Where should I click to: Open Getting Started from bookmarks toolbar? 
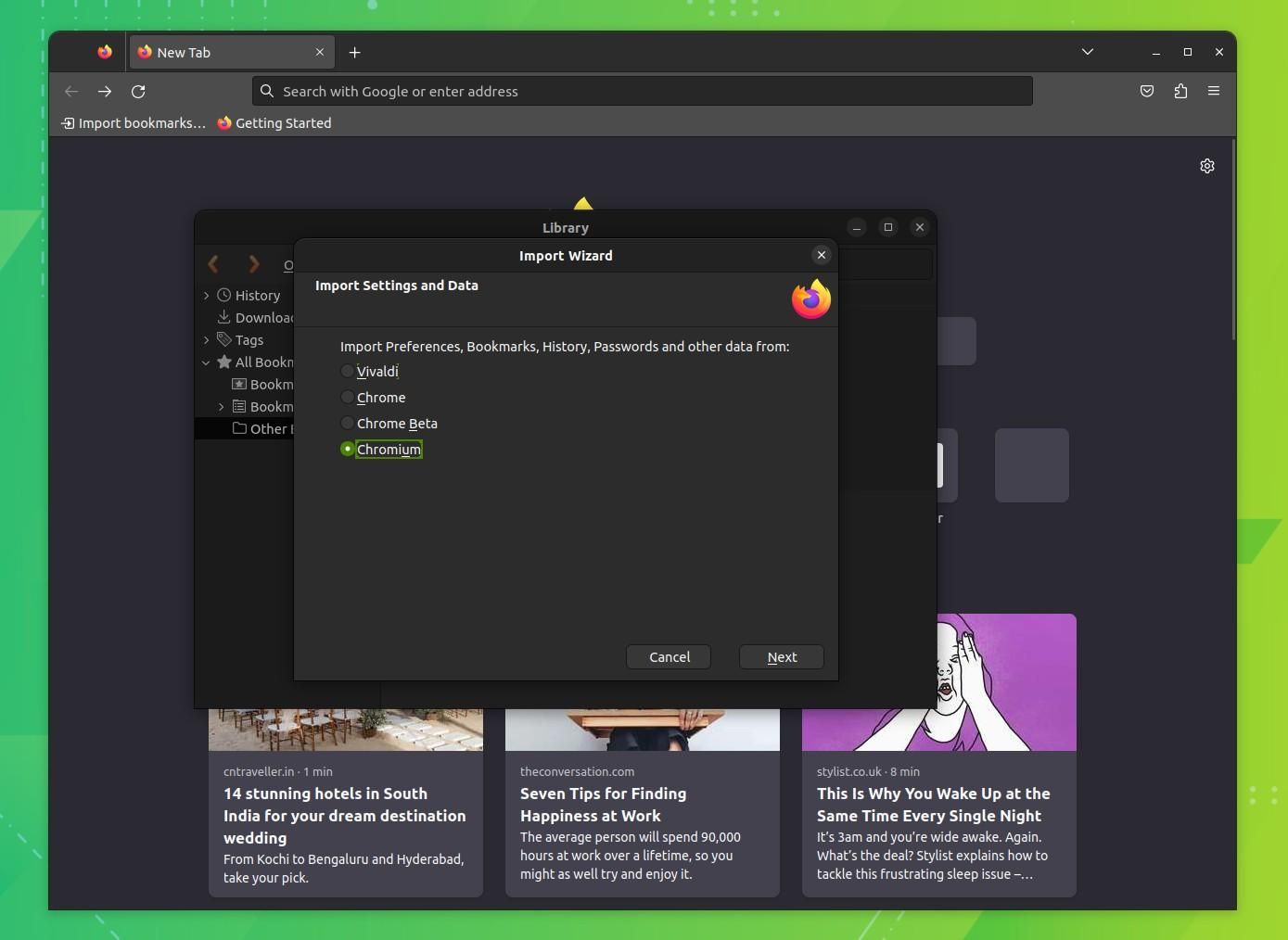tap(274, 122)
